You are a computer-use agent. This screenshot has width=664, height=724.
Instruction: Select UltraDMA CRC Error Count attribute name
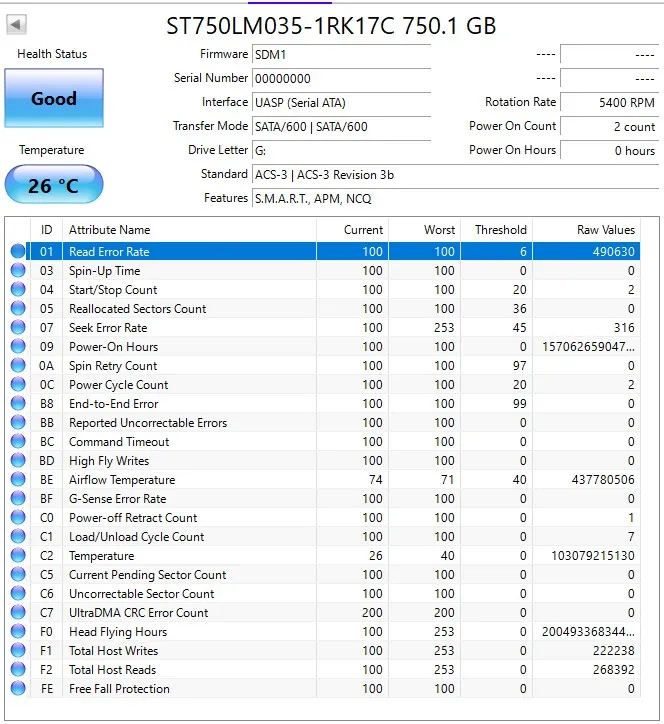[139, 613]
